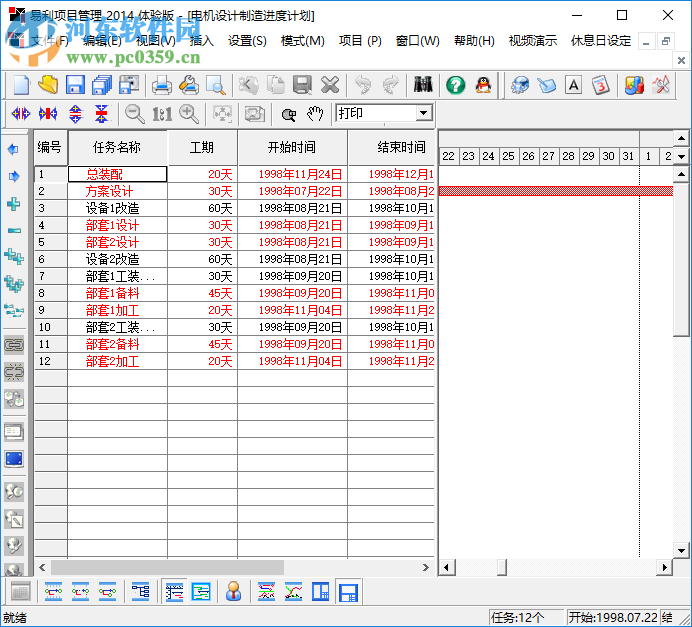This screenshot has width=692, height=627.
Task: Click the calendar page icon in toolbar
Action: (x=600, y=85)
